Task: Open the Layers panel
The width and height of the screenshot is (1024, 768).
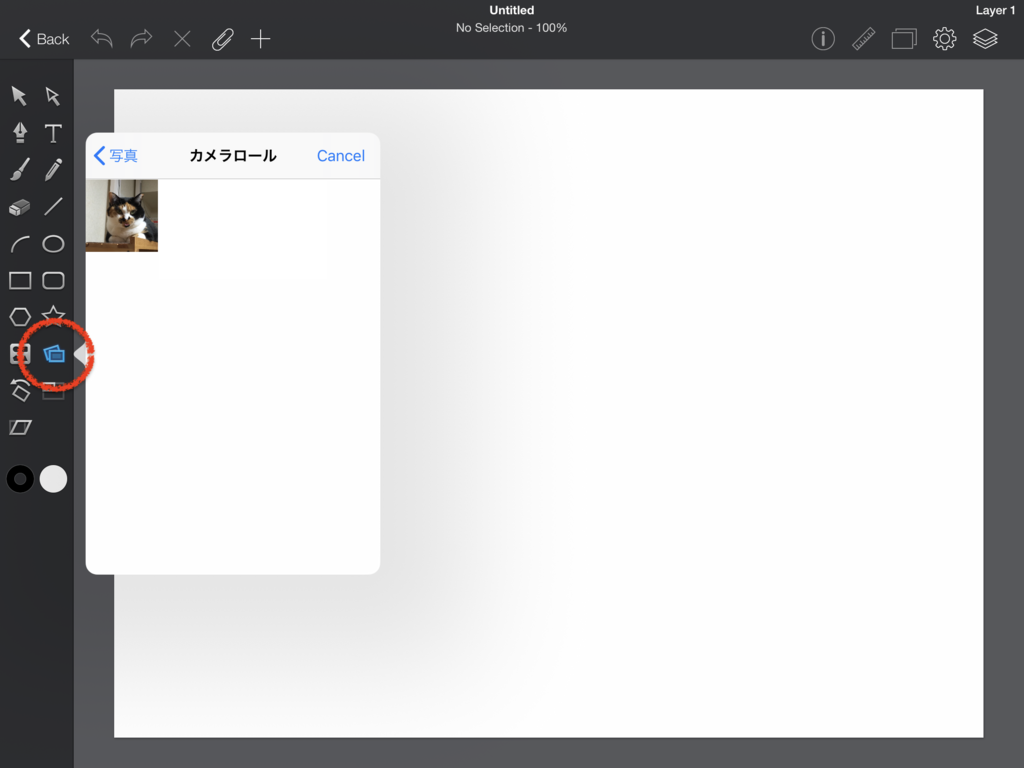Action: [x=985, y=39]
